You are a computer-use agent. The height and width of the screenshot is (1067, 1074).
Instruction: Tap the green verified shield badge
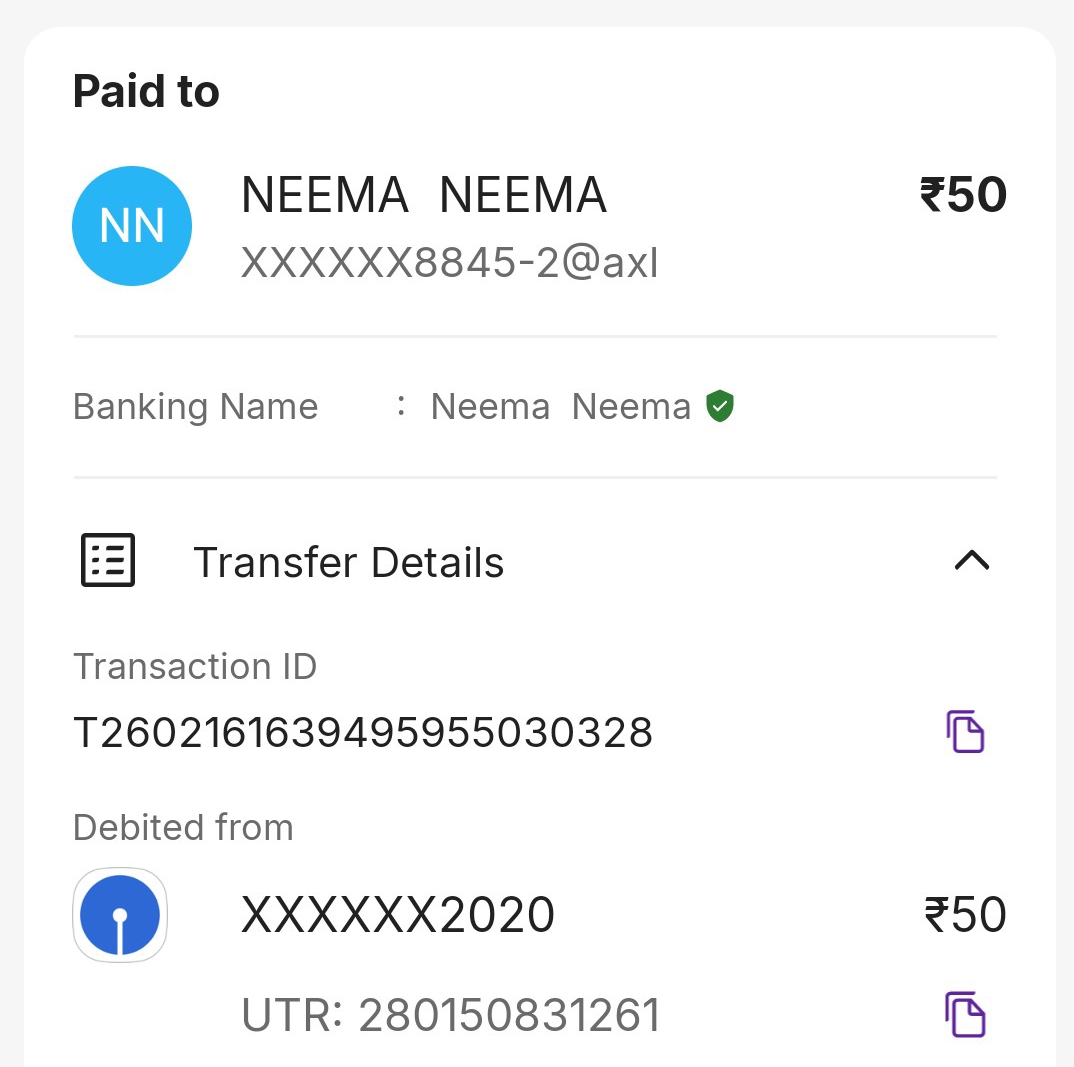coord(720,407)
